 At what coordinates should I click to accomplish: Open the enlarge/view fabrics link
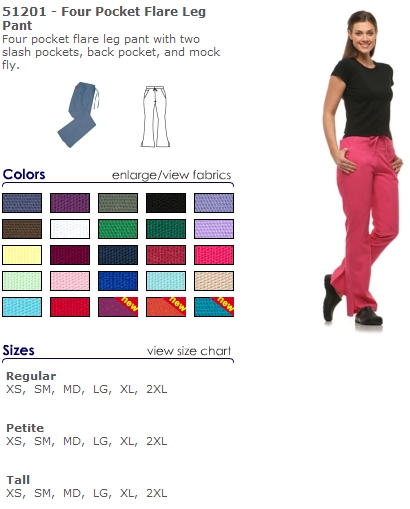coord(171,175)
